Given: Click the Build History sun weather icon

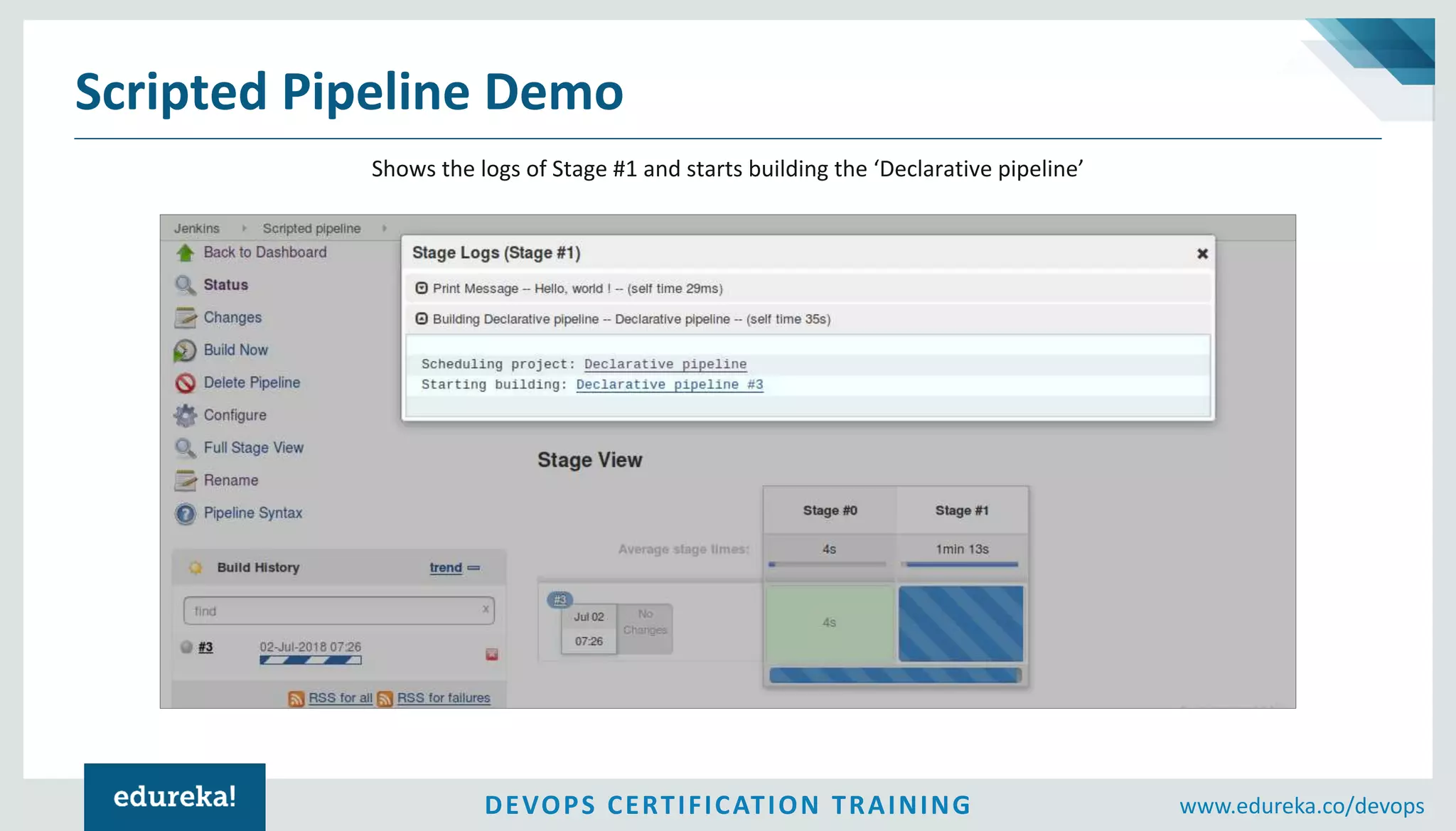Looking at the screenshot, I should coord(196,567).
